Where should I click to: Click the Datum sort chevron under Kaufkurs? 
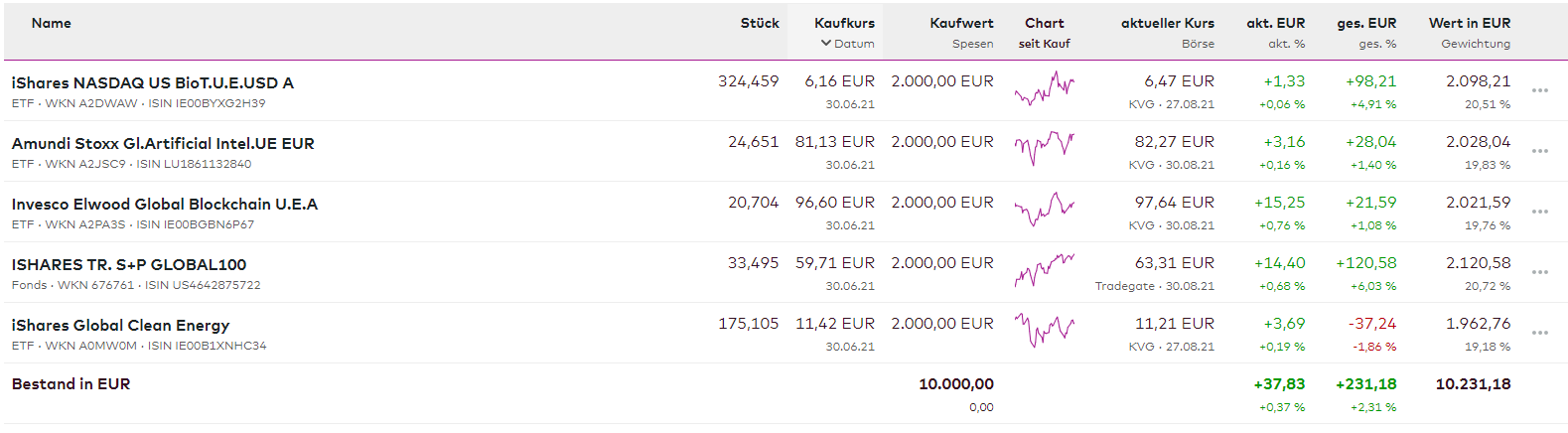pos(826,44)
